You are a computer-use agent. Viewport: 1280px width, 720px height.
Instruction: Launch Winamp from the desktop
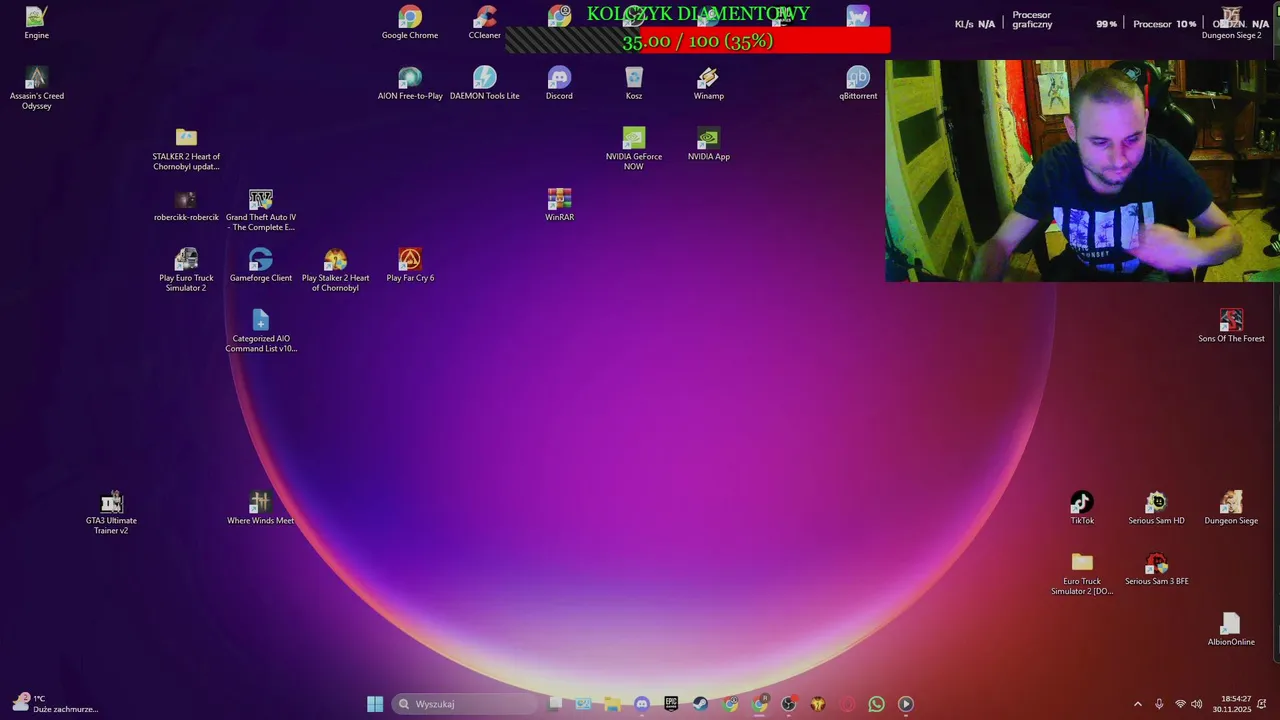[709, 84]
